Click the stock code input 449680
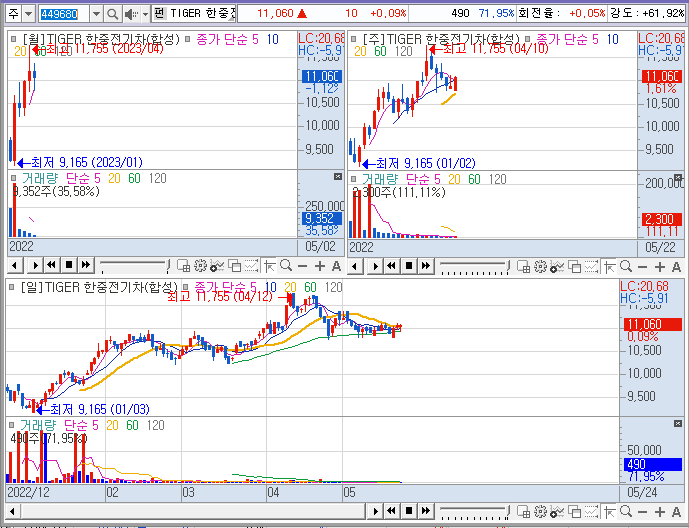The width and height of the screenshot is (689, 528). click(64, 14)
